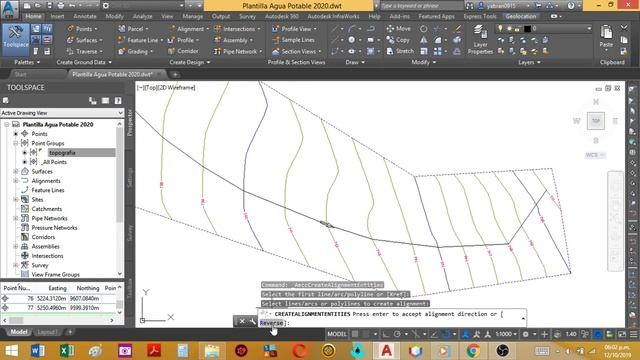Open the Active Drawing View dropdown
640x360 pixels.
pyautogui.click(x=62, y=113)
